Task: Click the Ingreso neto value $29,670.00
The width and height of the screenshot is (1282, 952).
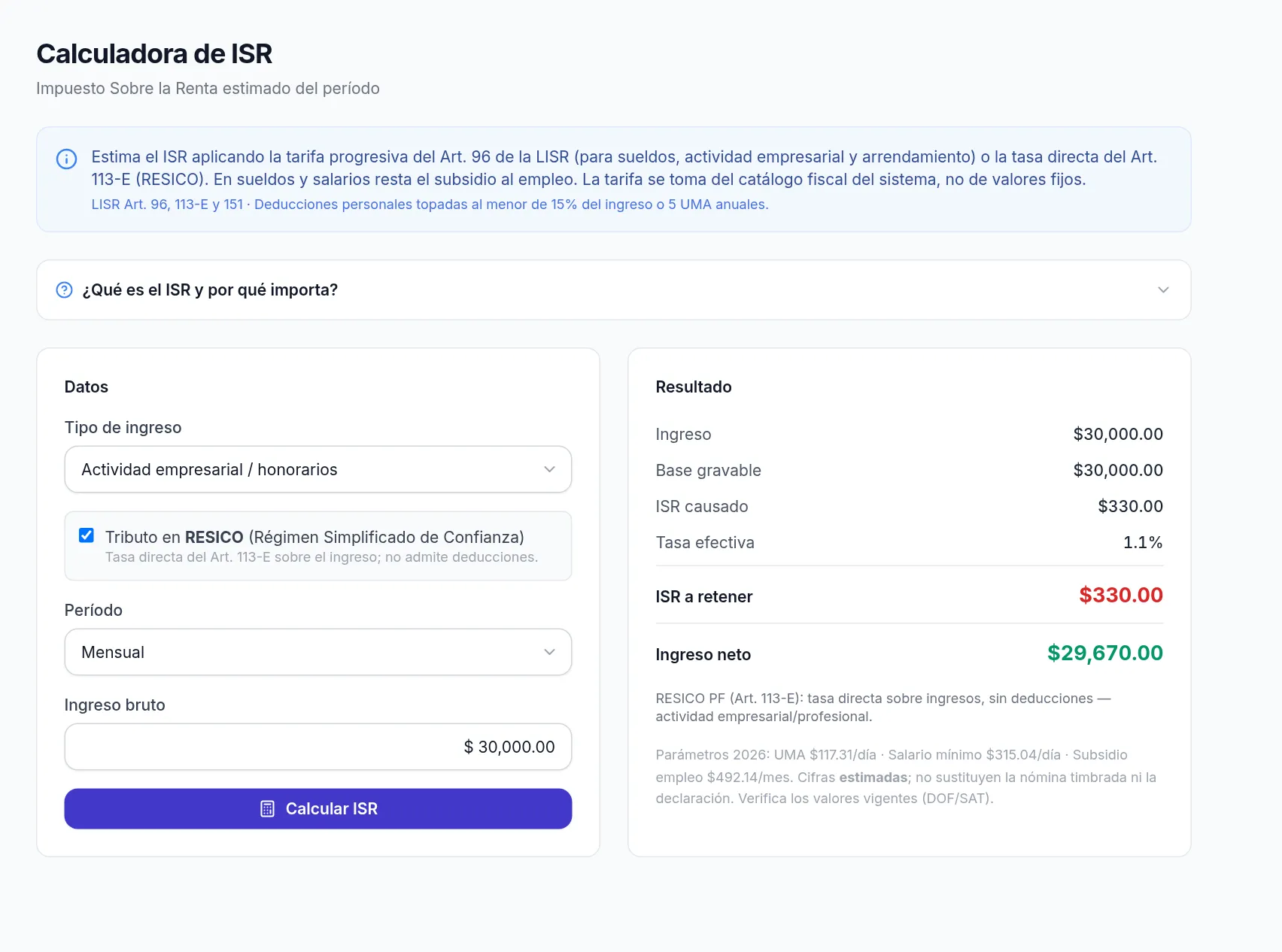Action: (x=1105, y=653)
